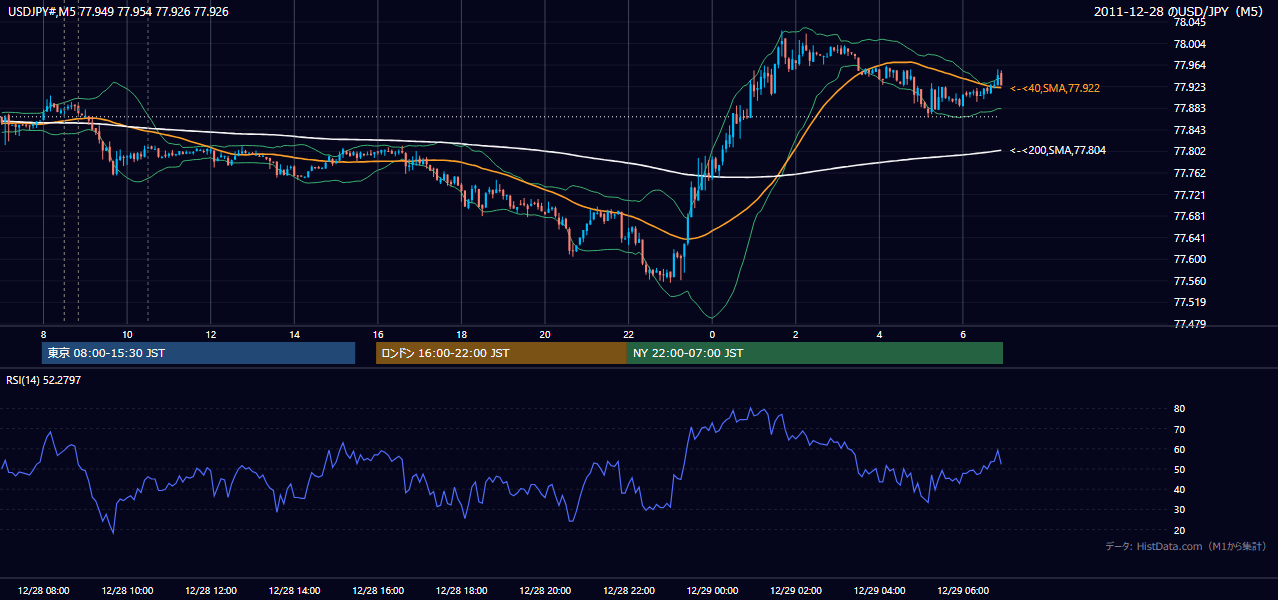Viewport: 1278px width, 600px height.
Task: Click the 12/29 06:00 time label
Action: pyautogui.click(x=963, y=591)
